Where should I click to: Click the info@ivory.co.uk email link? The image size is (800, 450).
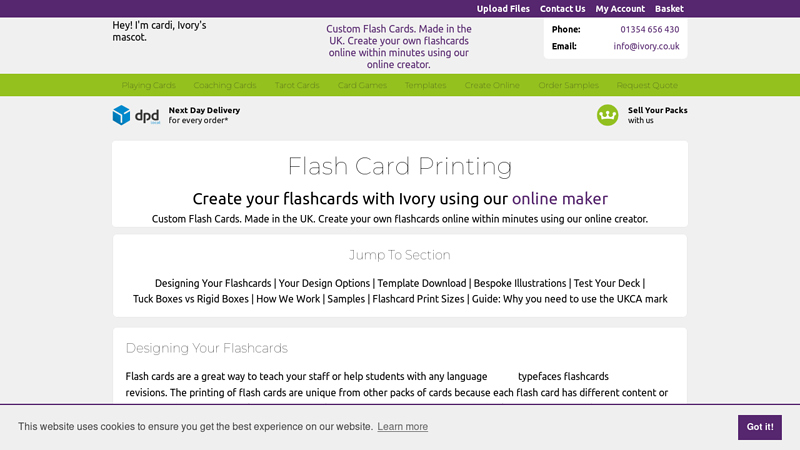pos(646,46)
